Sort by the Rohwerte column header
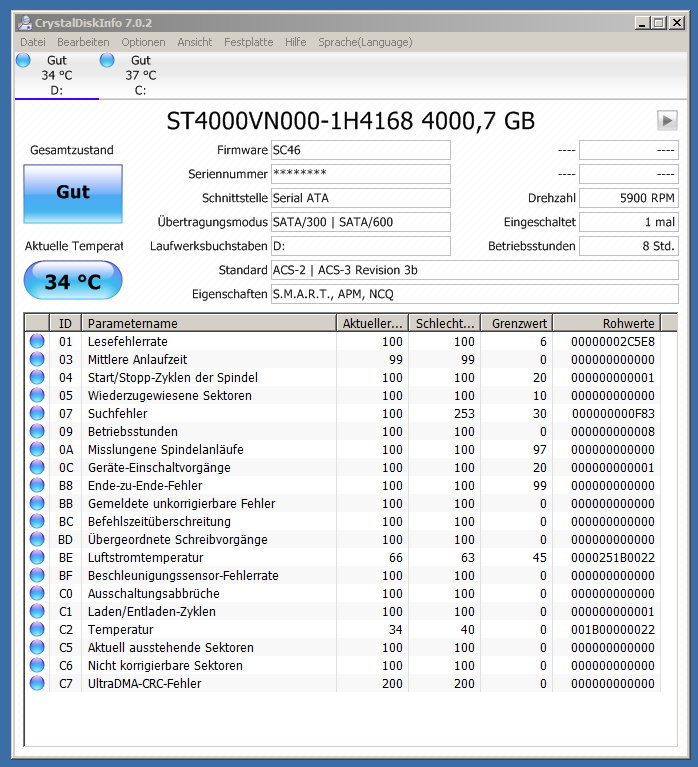Image resolution: width=698 pixels, height=767 pixels. (607, 323)
